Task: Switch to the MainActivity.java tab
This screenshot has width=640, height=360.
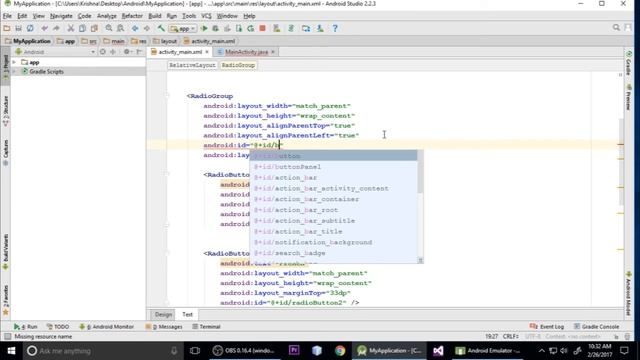Action: tap(247, 52)
